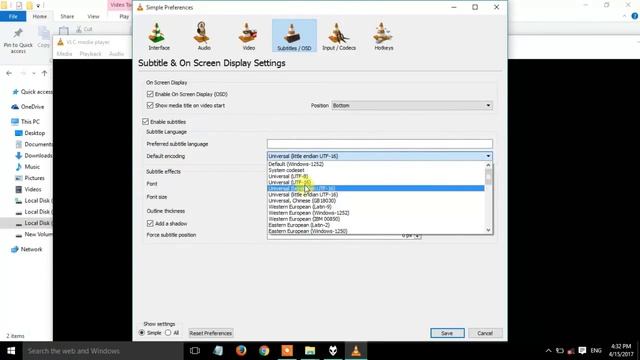Launch Firefox from the taskbar

coord(241,351)
